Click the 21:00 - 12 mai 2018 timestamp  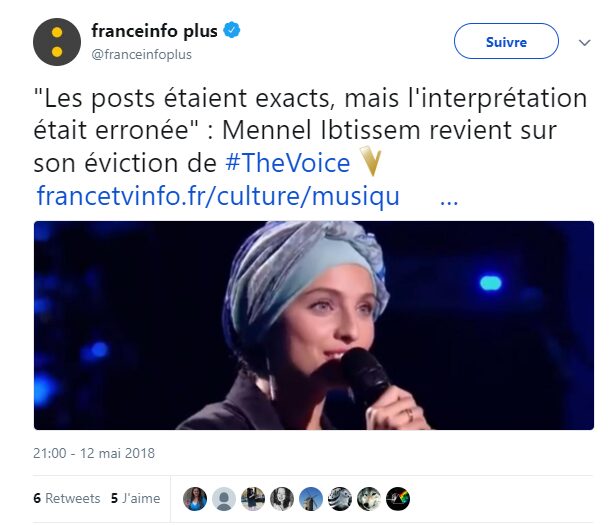click(x=94, y=453)
